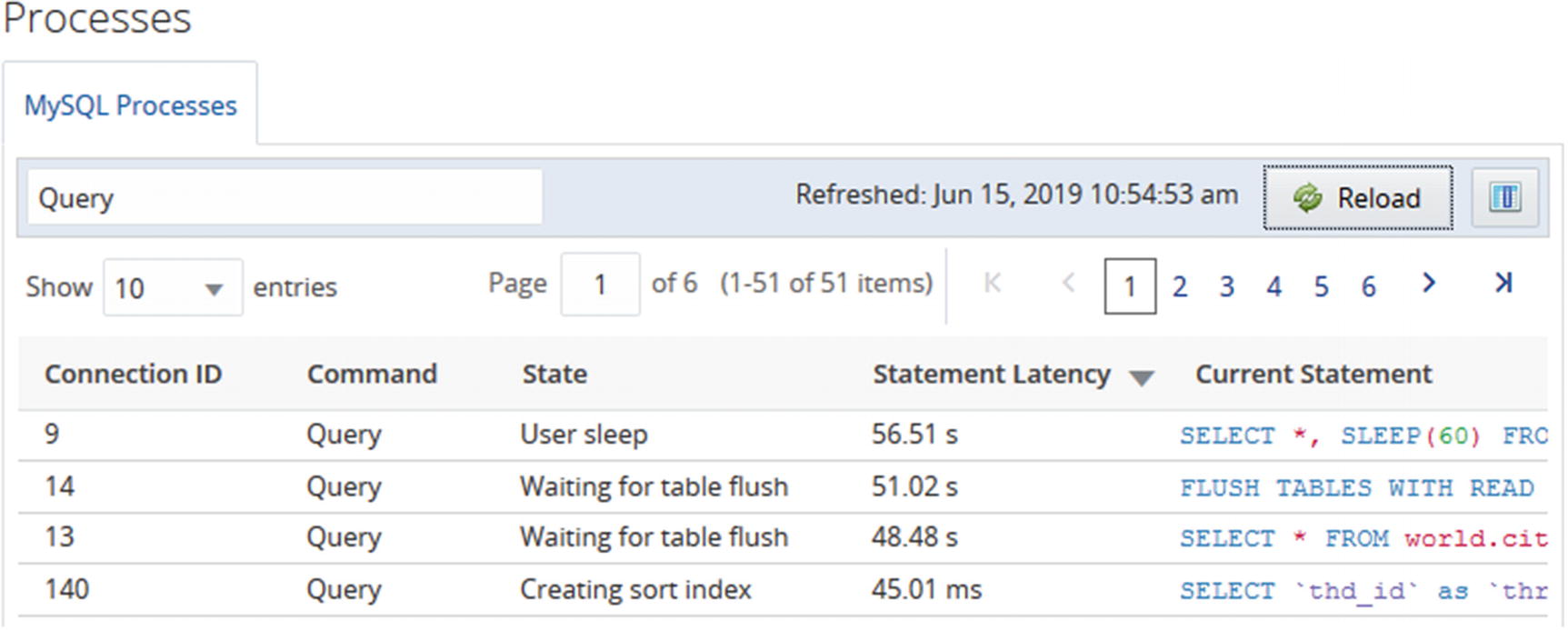The height and width of the screenshot is (631, 1568).
Task: Open the column selection icon button
Action: (1504, 197)
